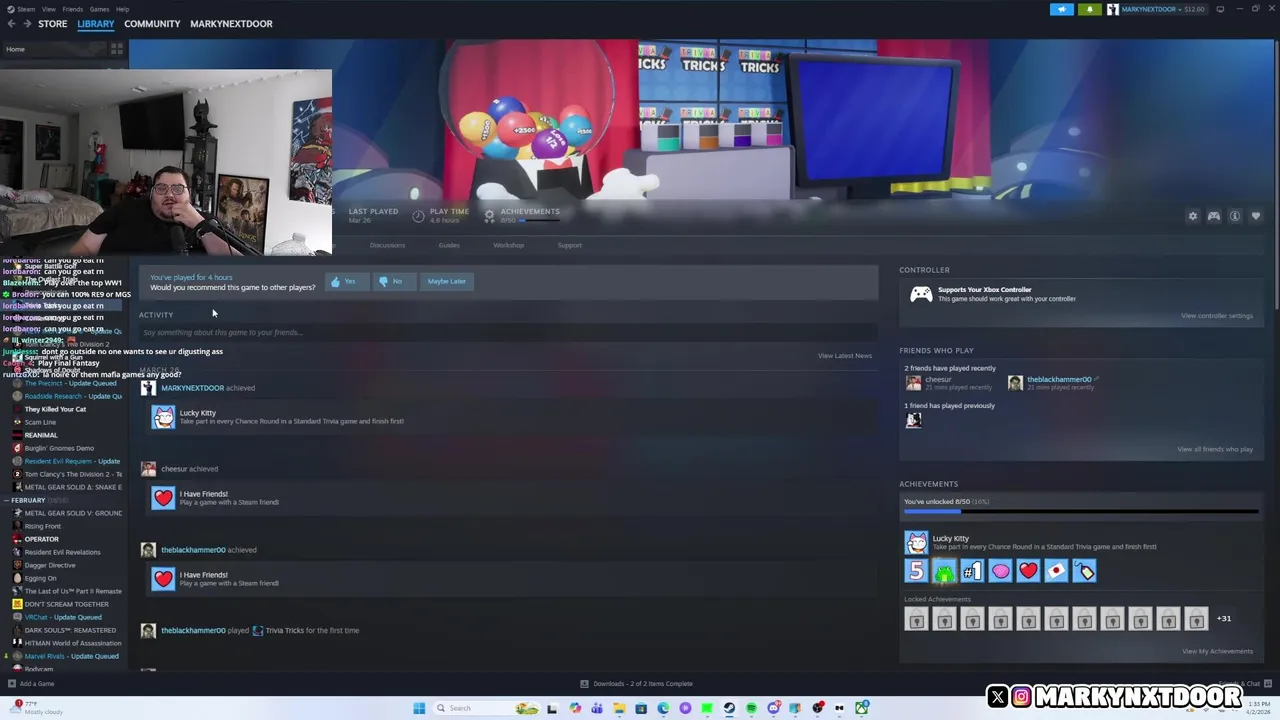Open Spotify from the Windows taskbar

[751, 708]
